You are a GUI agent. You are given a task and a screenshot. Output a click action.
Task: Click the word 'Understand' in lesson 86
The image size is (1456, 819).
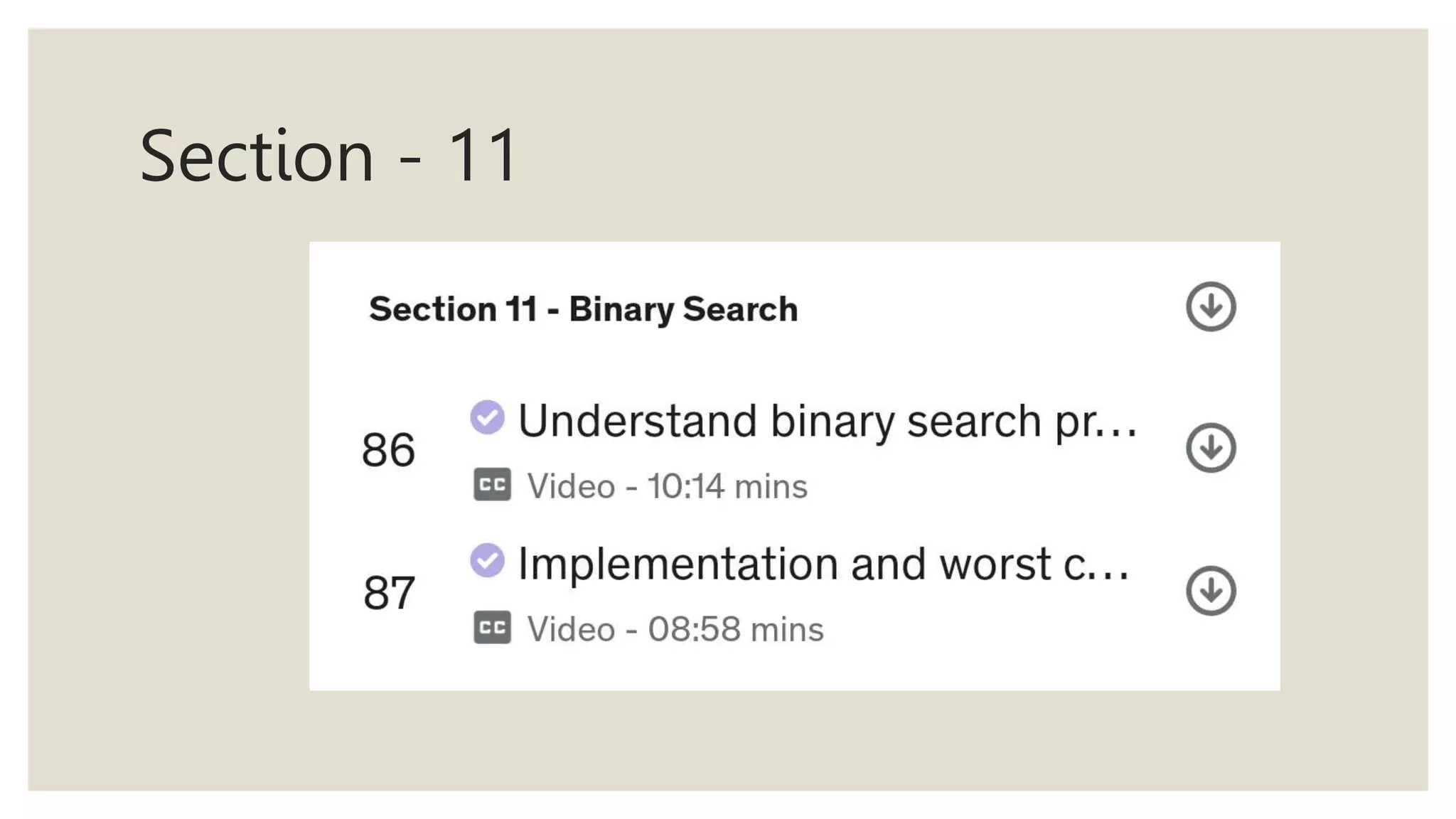pos(637,421)
